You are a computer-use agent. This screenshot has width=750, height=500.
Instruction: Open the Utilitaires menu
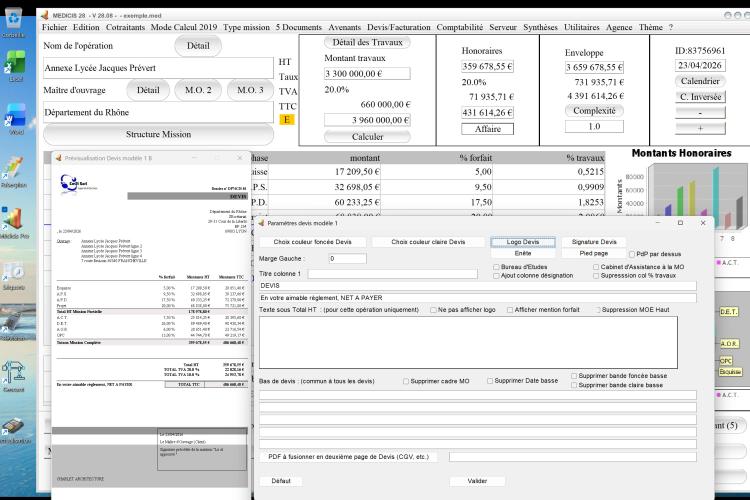(x=581, y=27)
